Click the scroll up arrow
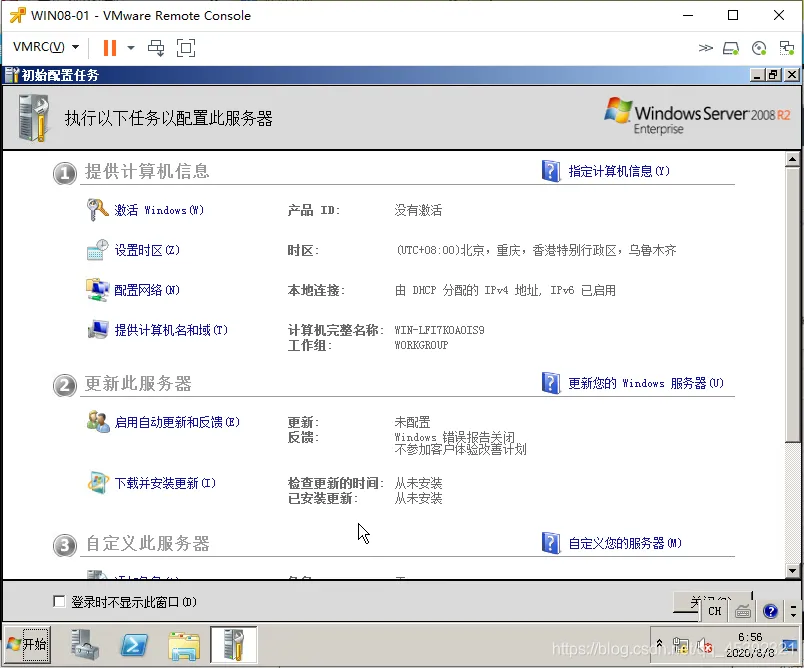Image resolution: width=804 pixels, height=668 pixels. (792, 159)
